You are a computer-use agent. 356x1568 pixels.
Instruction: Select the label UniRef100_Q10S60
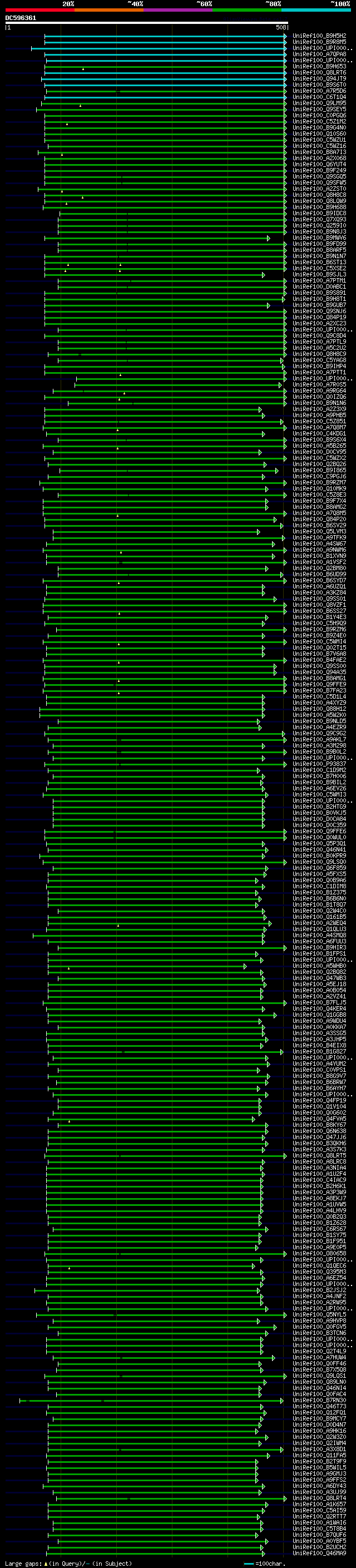319,134
